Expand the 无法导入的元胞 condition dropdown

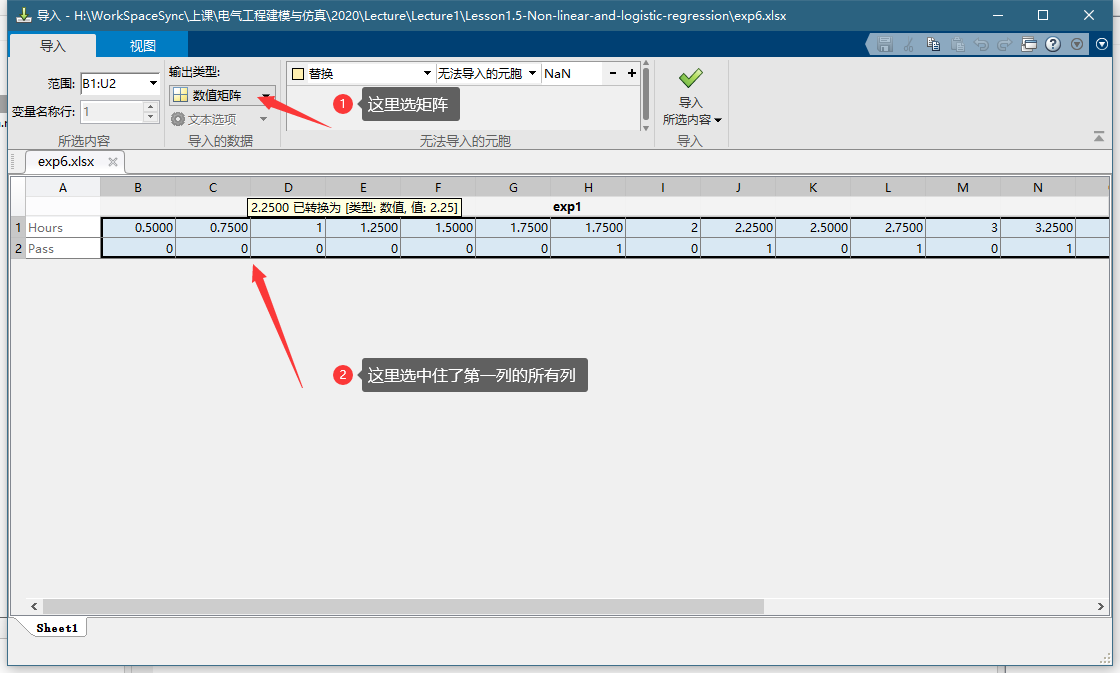(x=533, y=73)
